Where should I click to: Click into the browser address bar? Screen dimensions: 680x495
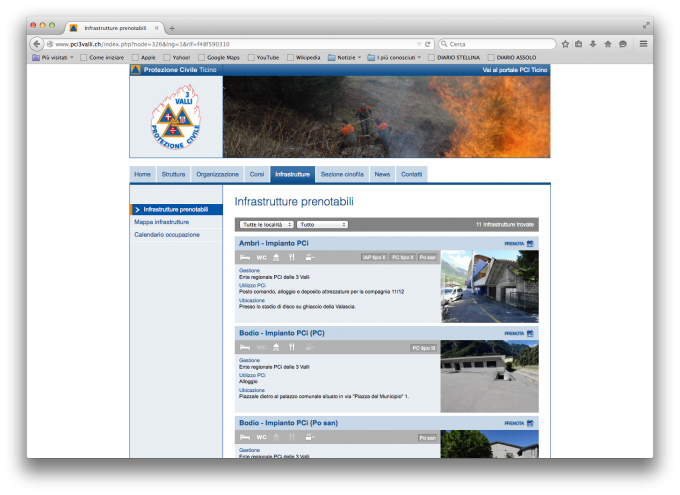click(234, 44)
